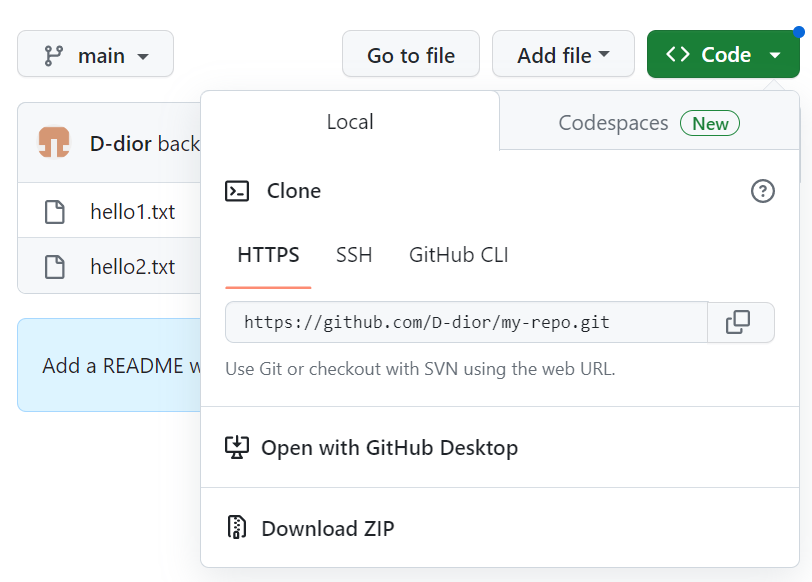This screenshot has width=812, height=582.
Task: Select the SSH clone tab
Action: coord(354,255)
